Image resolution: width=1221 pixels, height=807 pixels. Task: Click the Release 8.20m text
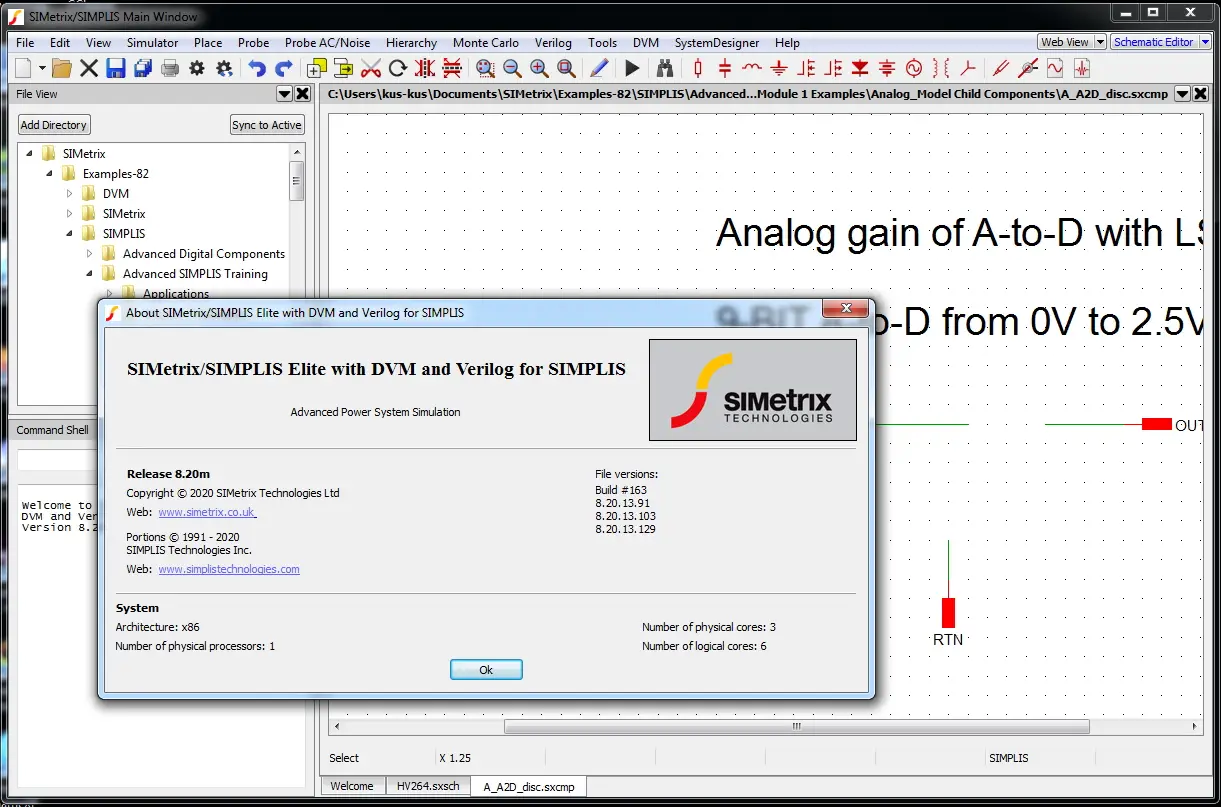tap(168, 474)
